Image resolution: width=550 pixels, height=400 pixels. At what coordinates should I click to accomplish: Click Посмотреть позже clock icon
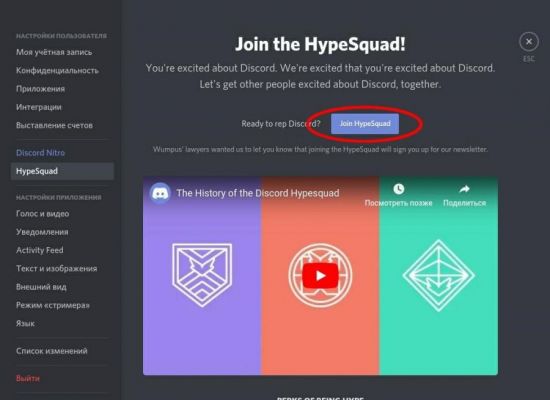click(398, 189)
